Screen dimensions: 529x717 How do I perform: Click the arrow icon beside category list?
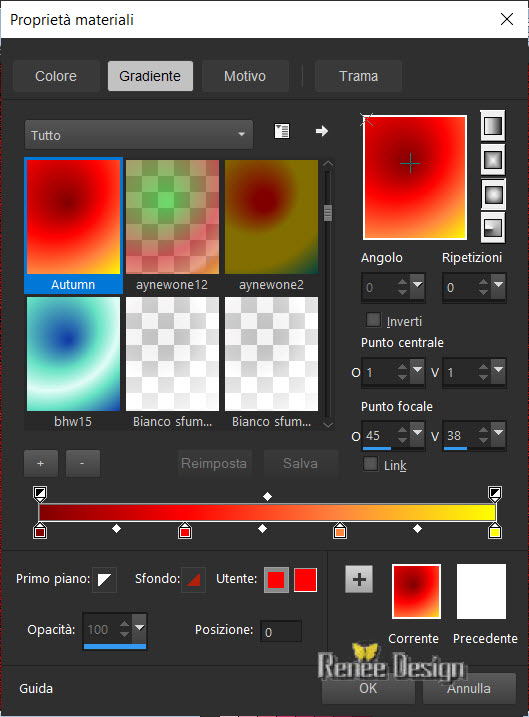coord(322,131)
